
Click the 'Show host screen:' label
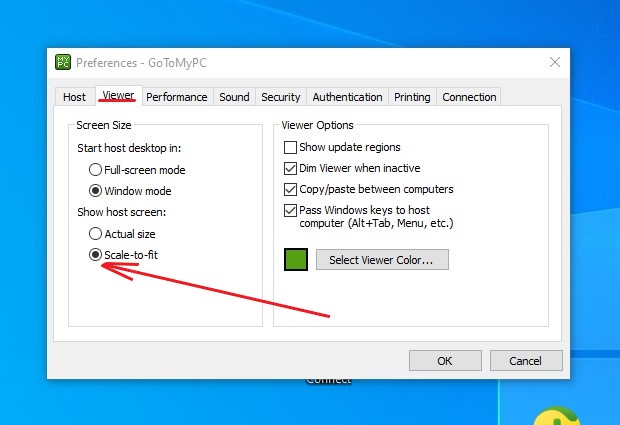pyautogui.click(x=122, y=212)
